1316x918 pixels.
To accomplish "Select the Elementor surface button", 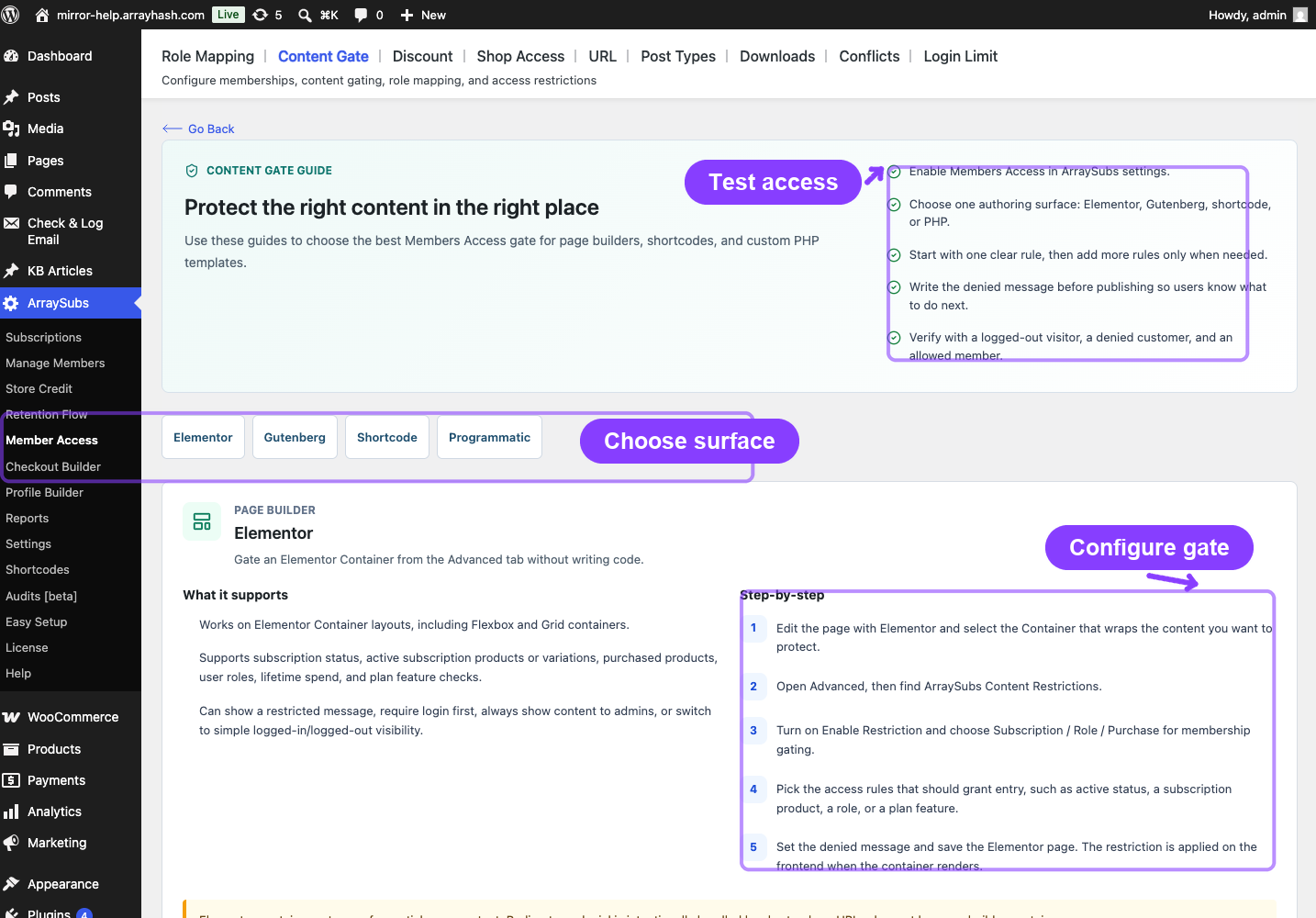I will point(203,437).
